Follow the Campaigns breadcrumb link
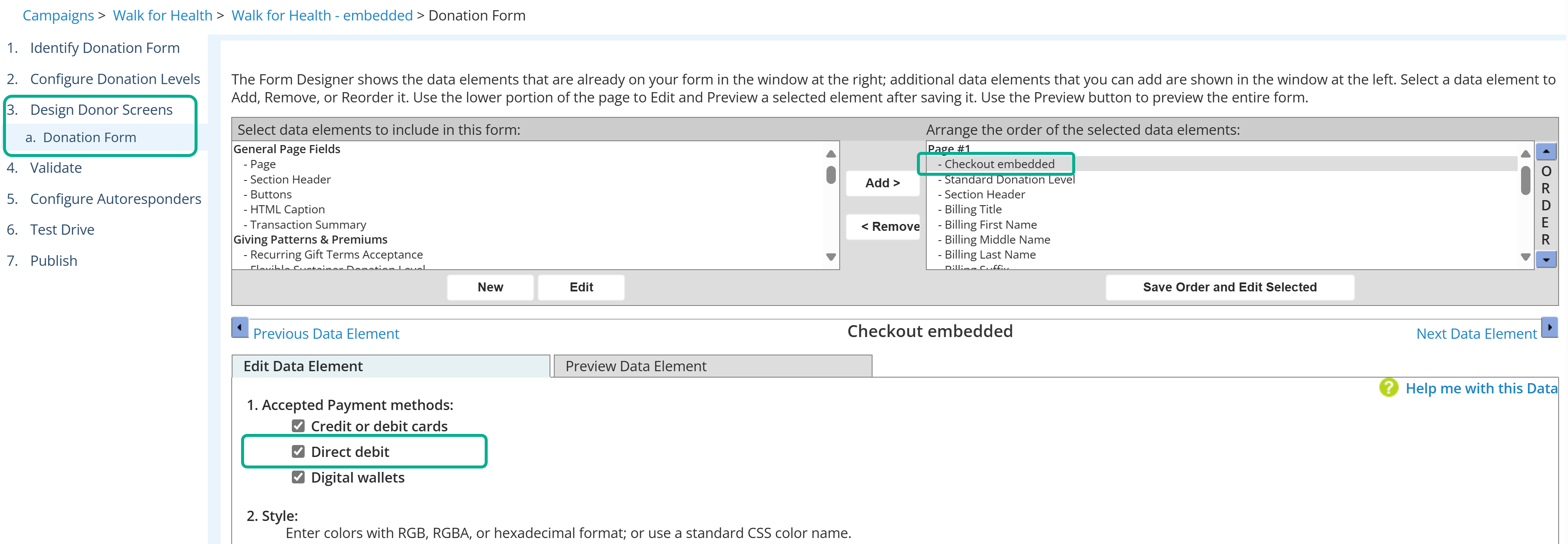 [58, 16]
